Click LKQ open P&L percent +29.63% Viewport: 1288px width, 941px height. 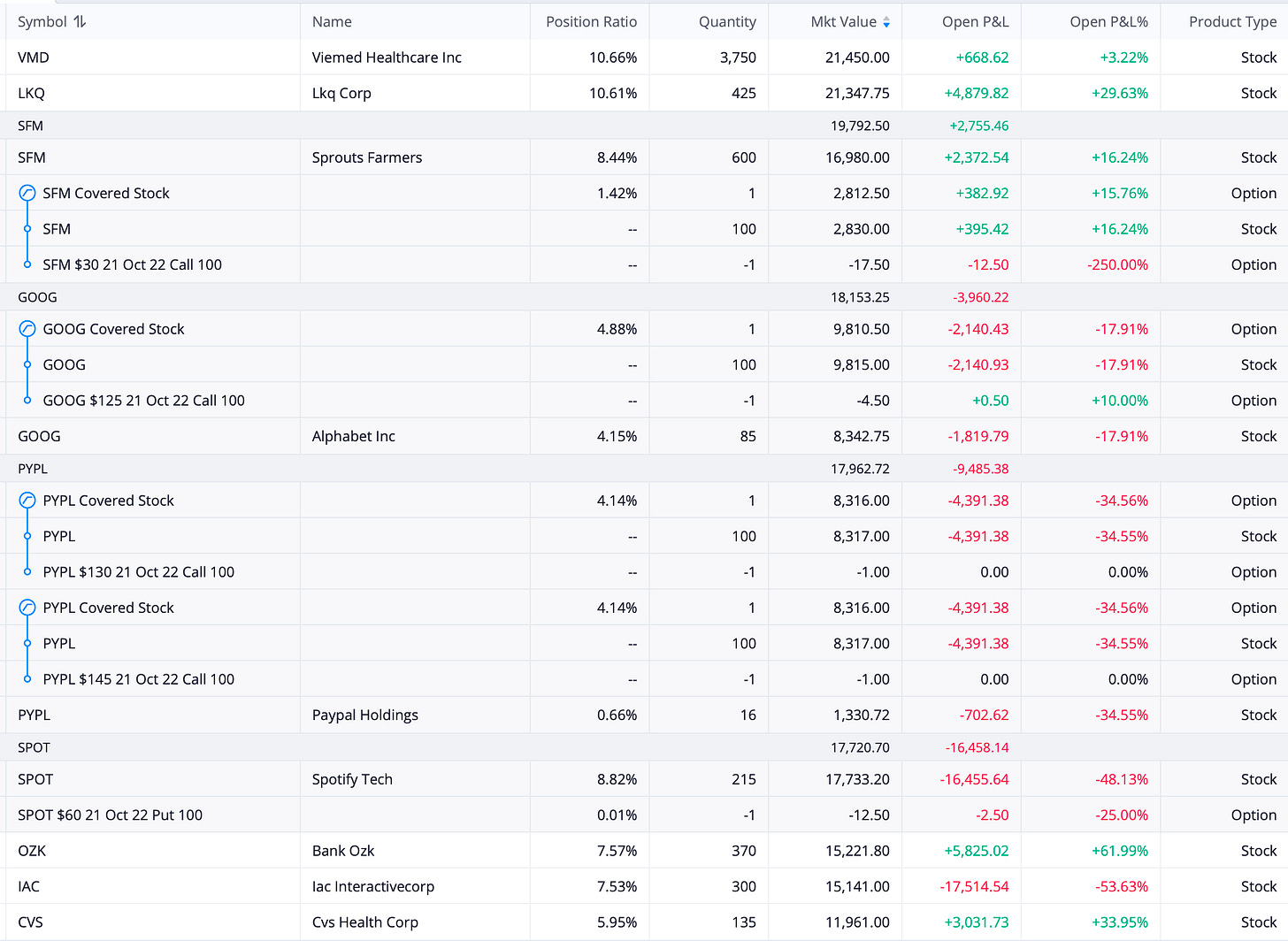click(1120, 93)
